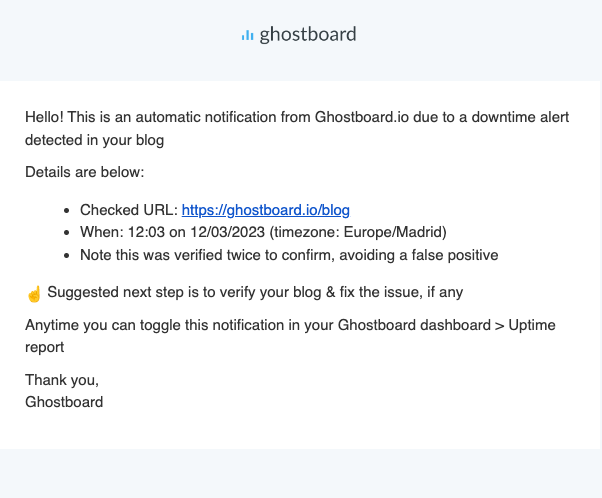Click the 'Details are below:' text

pos(84,172)
